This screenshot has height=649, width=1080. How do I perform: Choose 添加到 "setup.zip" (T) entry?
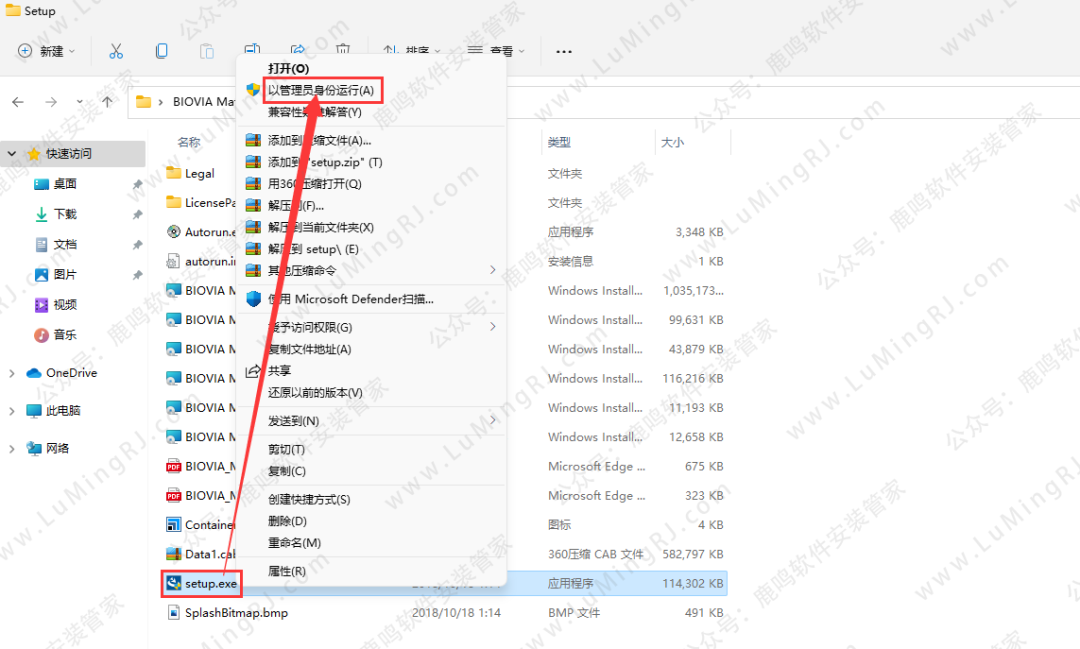coord(325,163)
